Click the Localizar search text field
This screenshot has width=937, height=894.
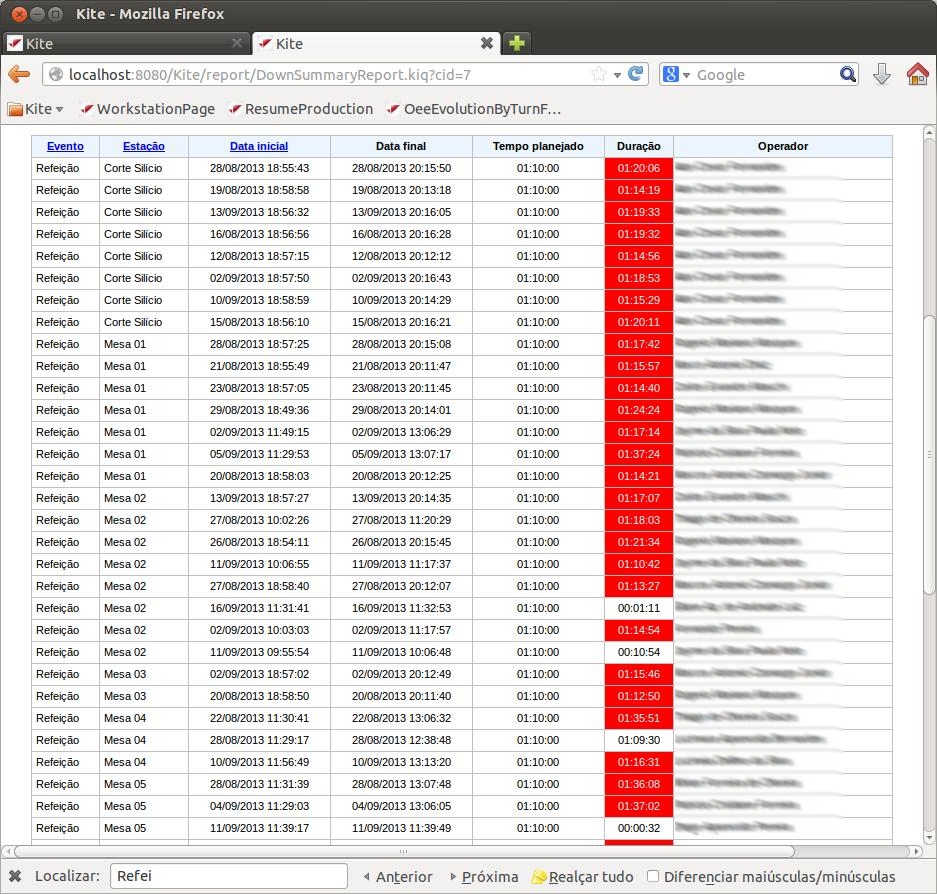[229, 876]
